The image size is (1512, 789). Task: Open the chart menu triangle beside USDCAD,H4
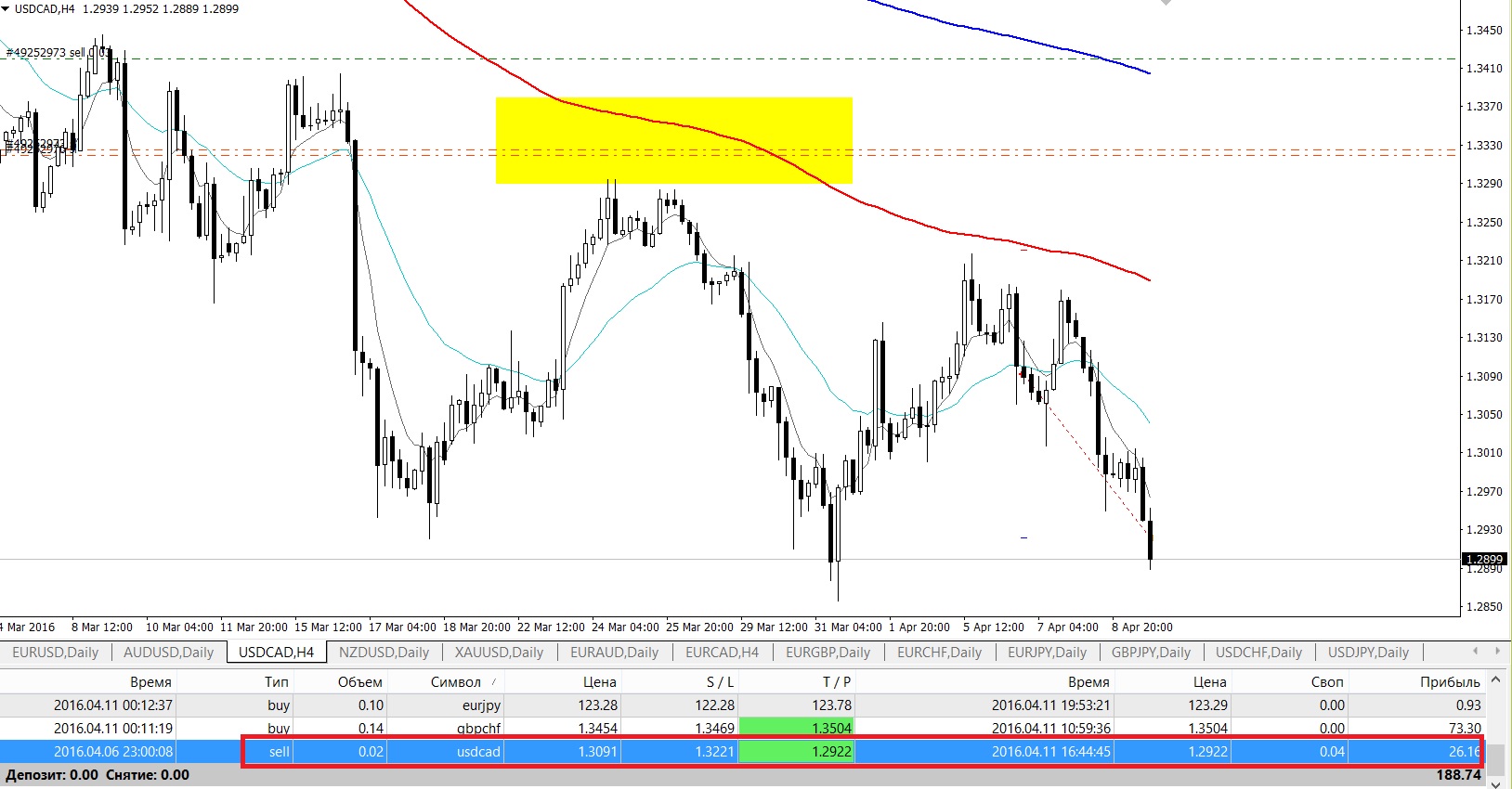(6, 8)
